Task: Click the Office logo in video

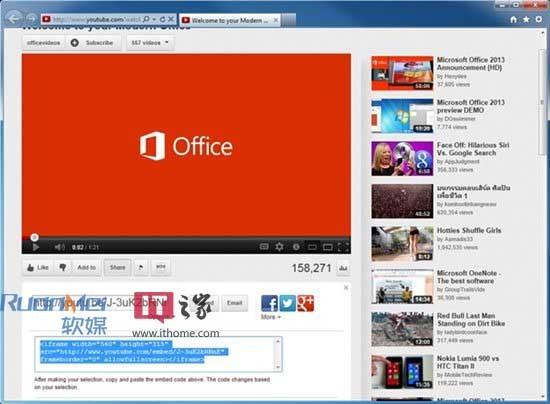Action: (x=186, y=146)
